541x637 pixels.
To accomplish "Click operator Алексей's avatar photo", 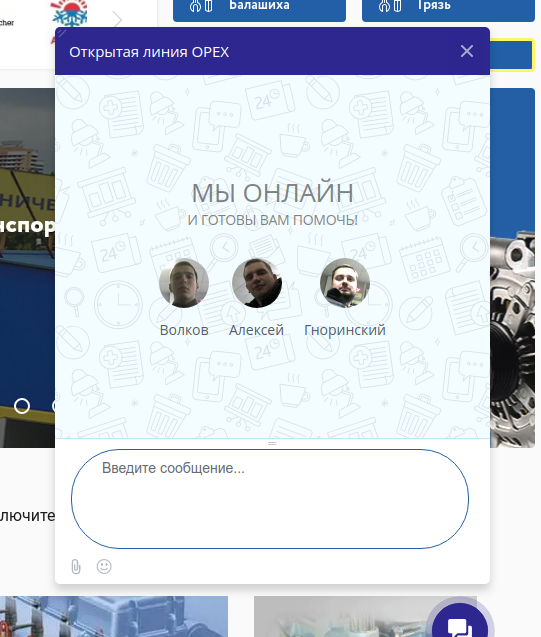I will [257, 283].
